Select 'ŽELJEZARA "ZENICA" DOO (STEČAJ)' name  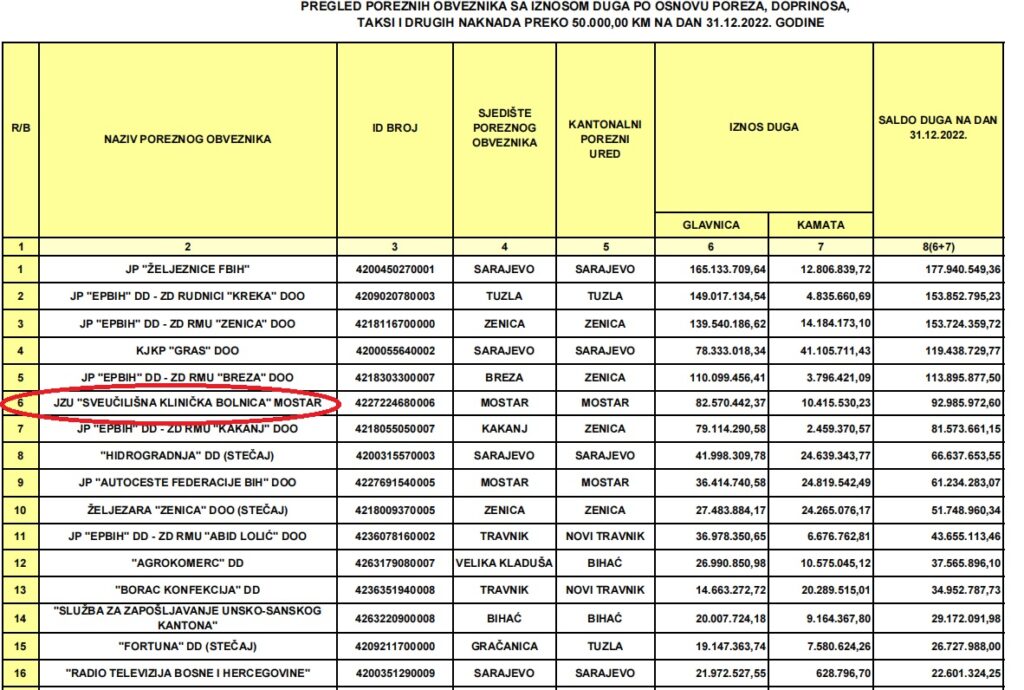point(187,510)
